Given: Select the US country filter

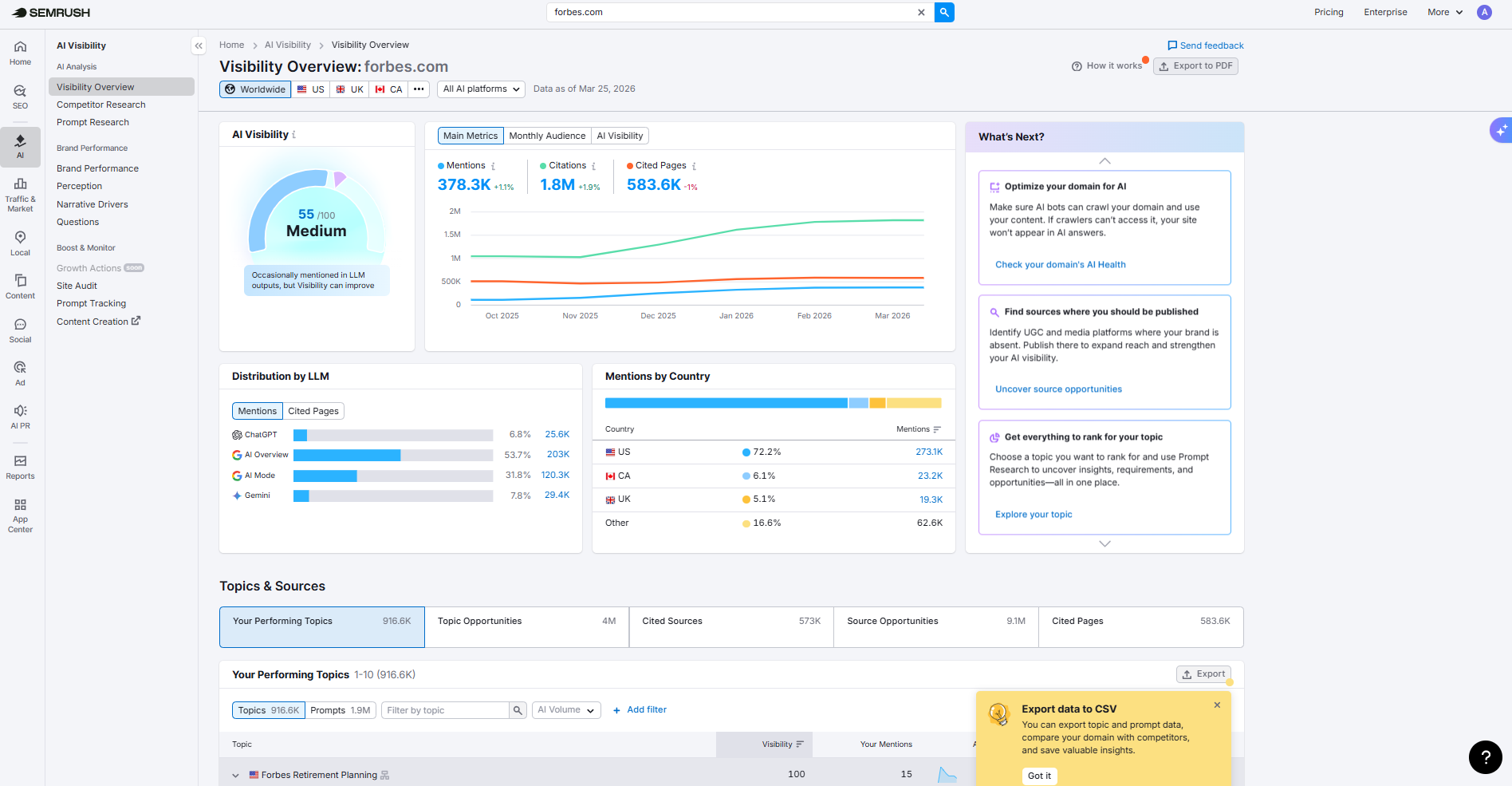Looking at the screenshot, I should (x=310, y=89).
